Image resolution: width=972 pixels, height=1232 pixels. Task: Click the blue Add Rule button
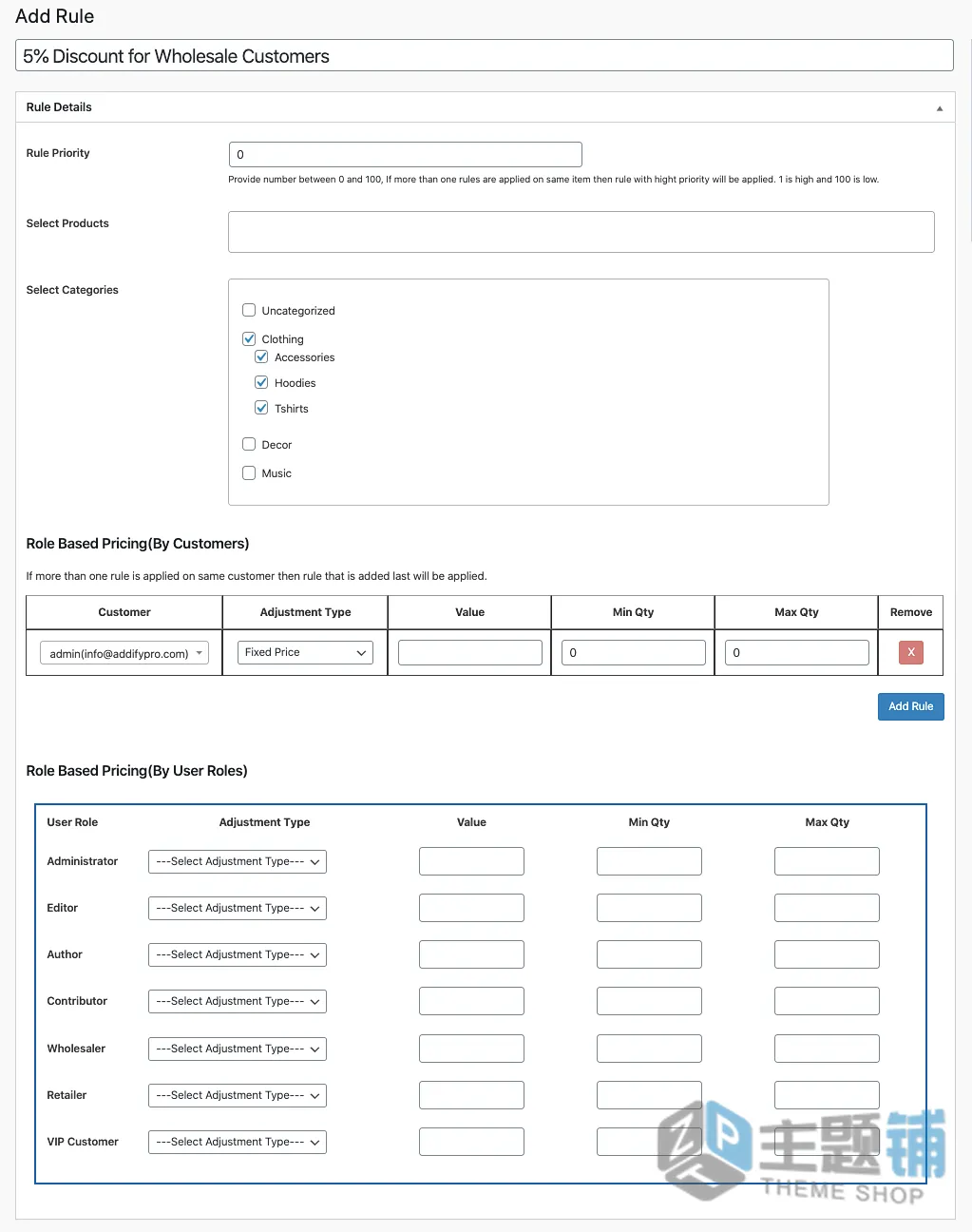910,706
